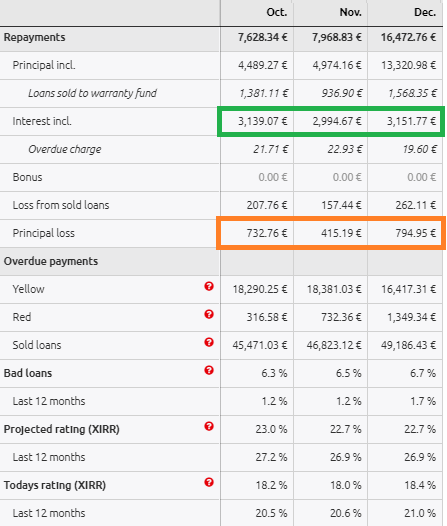Select the Nov. column header
447x526 pixels.
pos(350,12)
